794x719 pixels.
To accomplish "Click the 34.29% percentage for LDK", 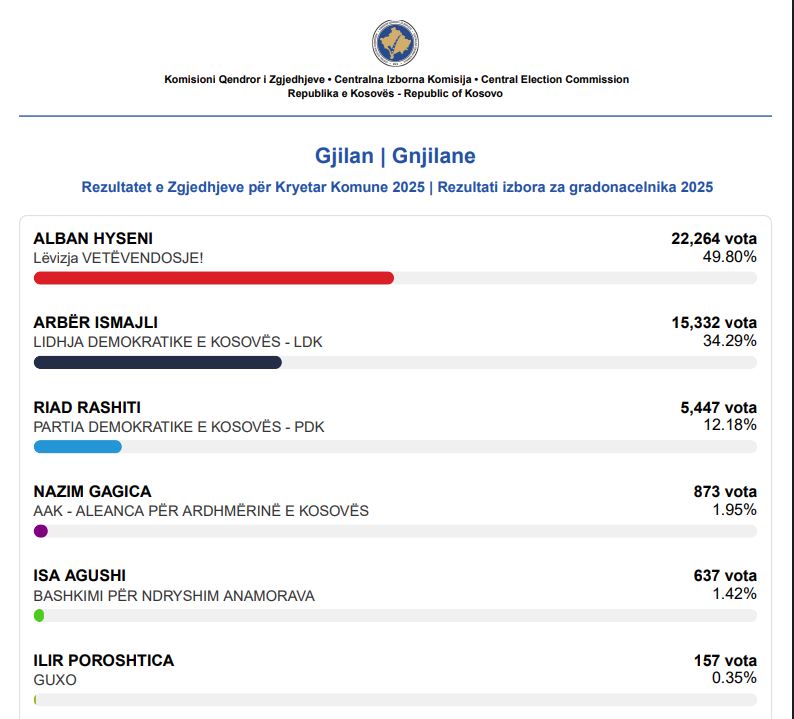I will (729, 341).
